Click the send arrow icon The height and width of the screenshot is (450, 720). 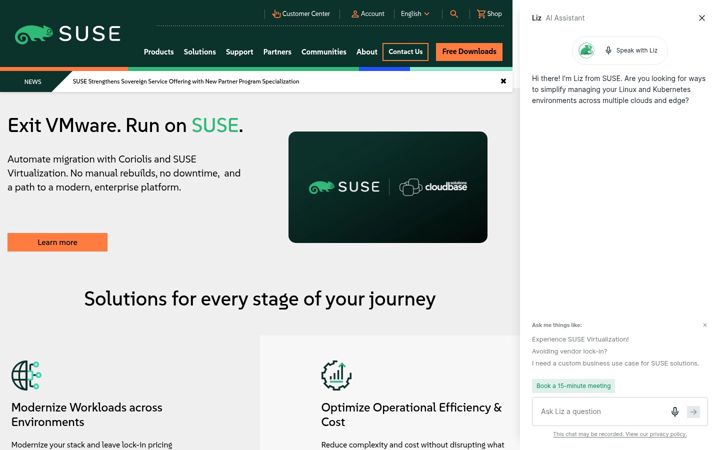[x=693, y=412]
